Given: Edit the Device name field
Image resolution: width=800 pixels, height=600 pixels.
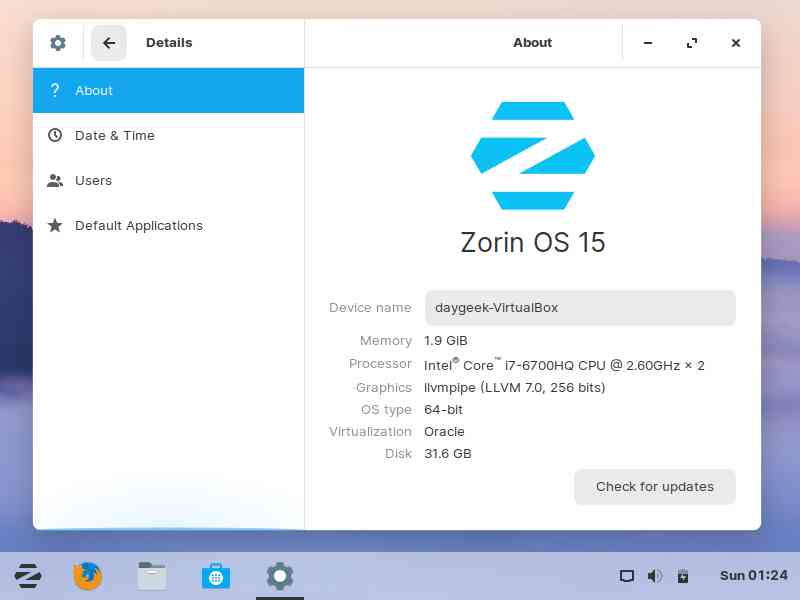Looking at the screenshot, I should point(580,308).
